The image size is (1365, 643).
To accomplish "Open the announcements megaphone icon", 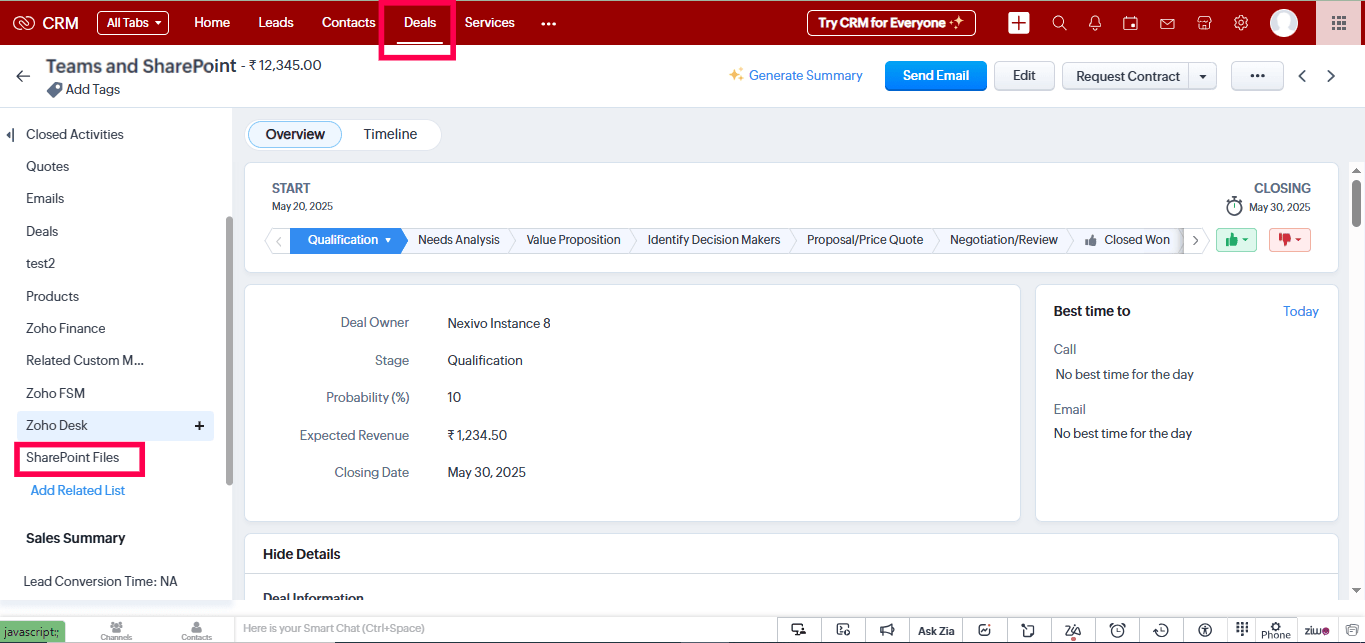I will click(x=886, y=630).
